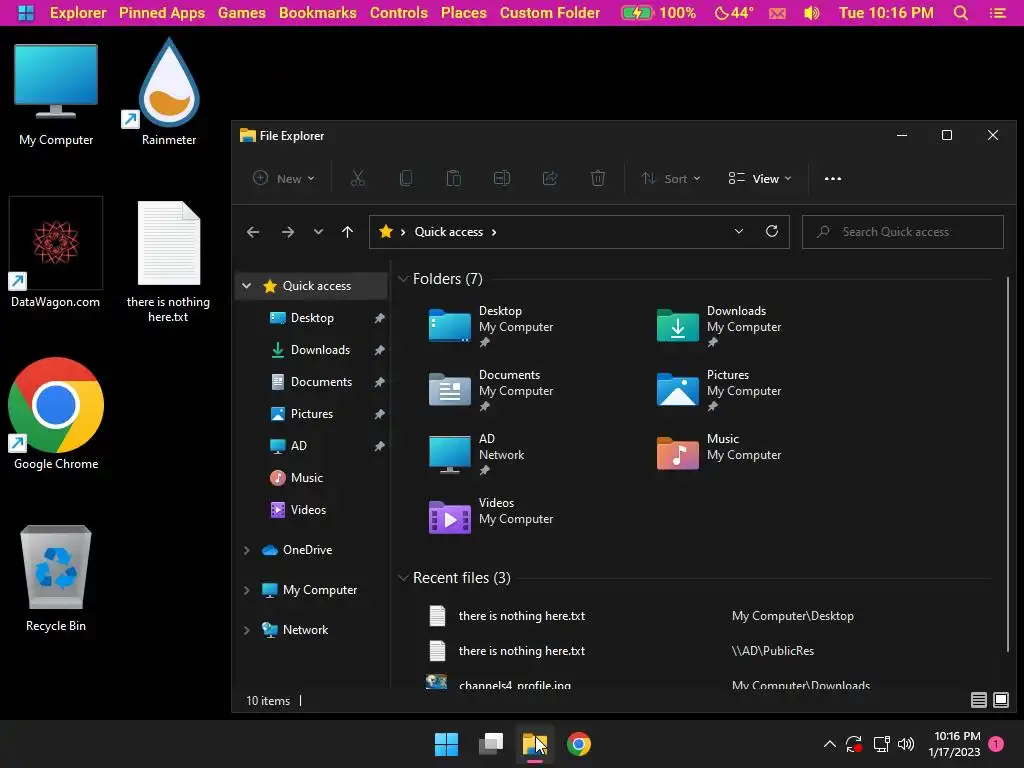Viewport: 1024px width, 768px height.
Task: Expand the My Computer tree node
Action: (246, 590)
